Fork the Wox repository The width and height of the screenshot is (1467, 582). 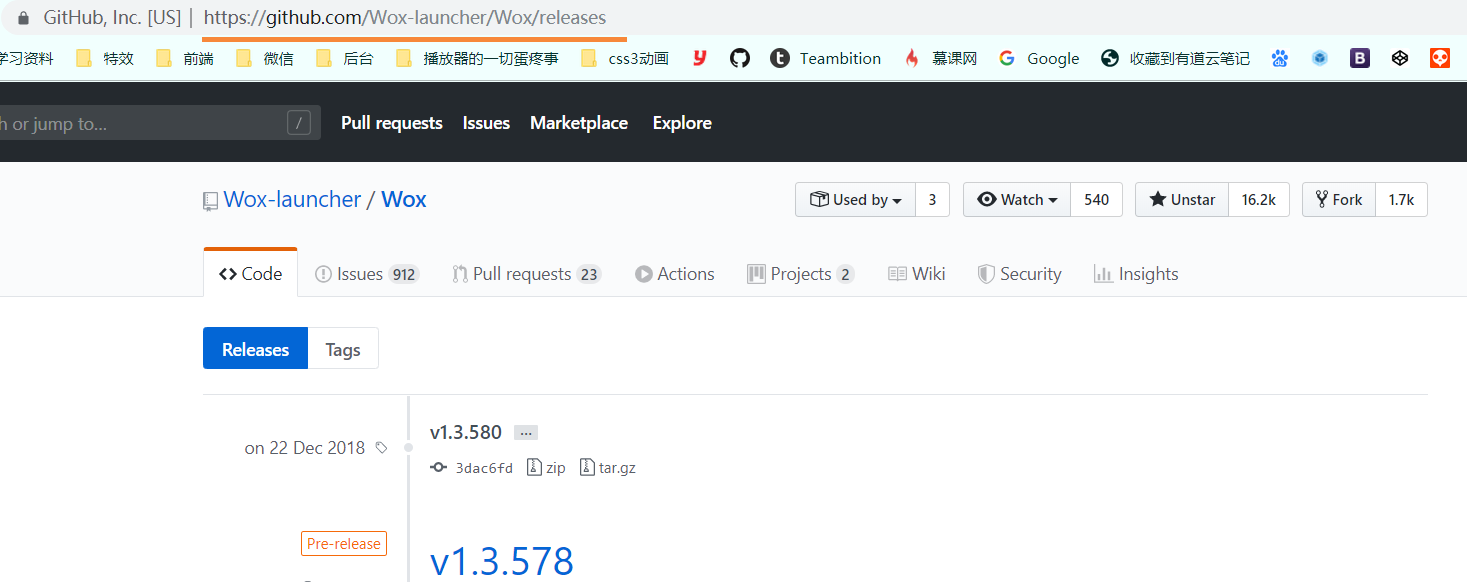point(1339,200)
